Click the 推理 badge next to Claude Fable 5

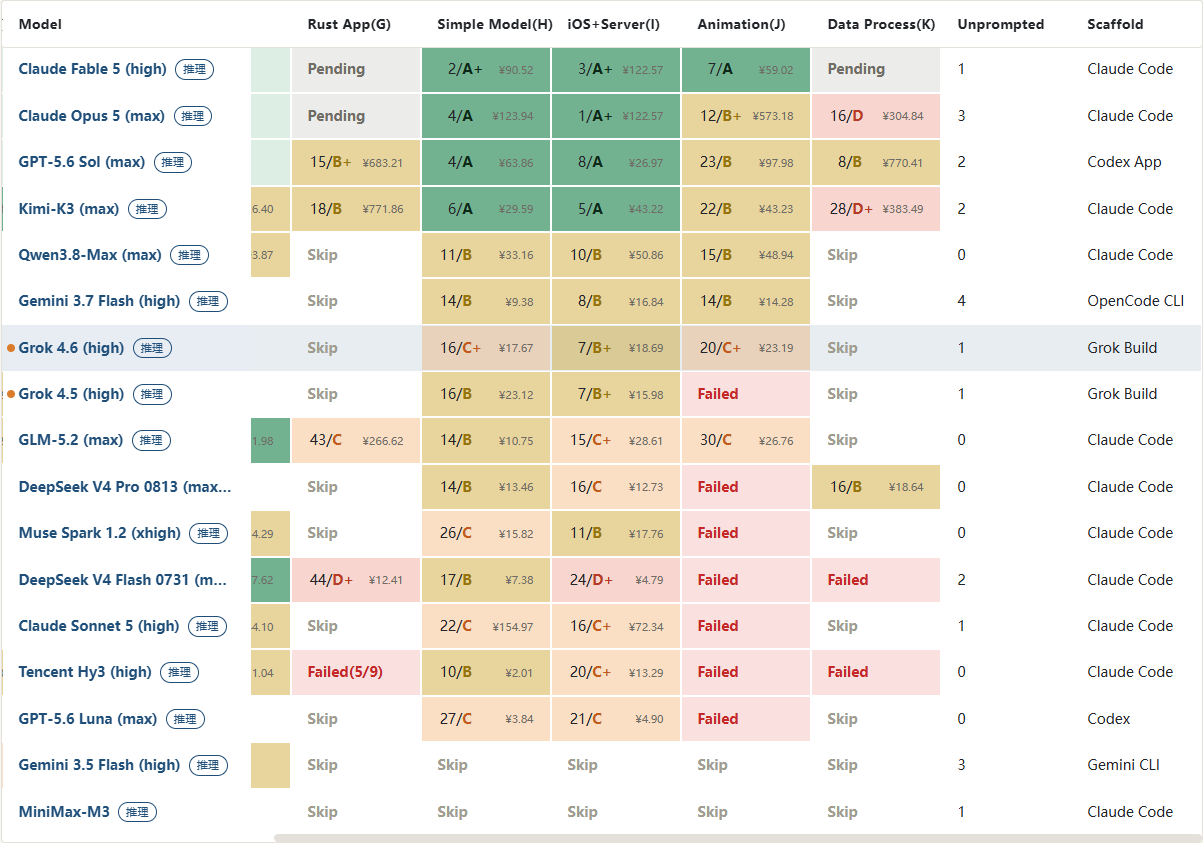[194, 69]
